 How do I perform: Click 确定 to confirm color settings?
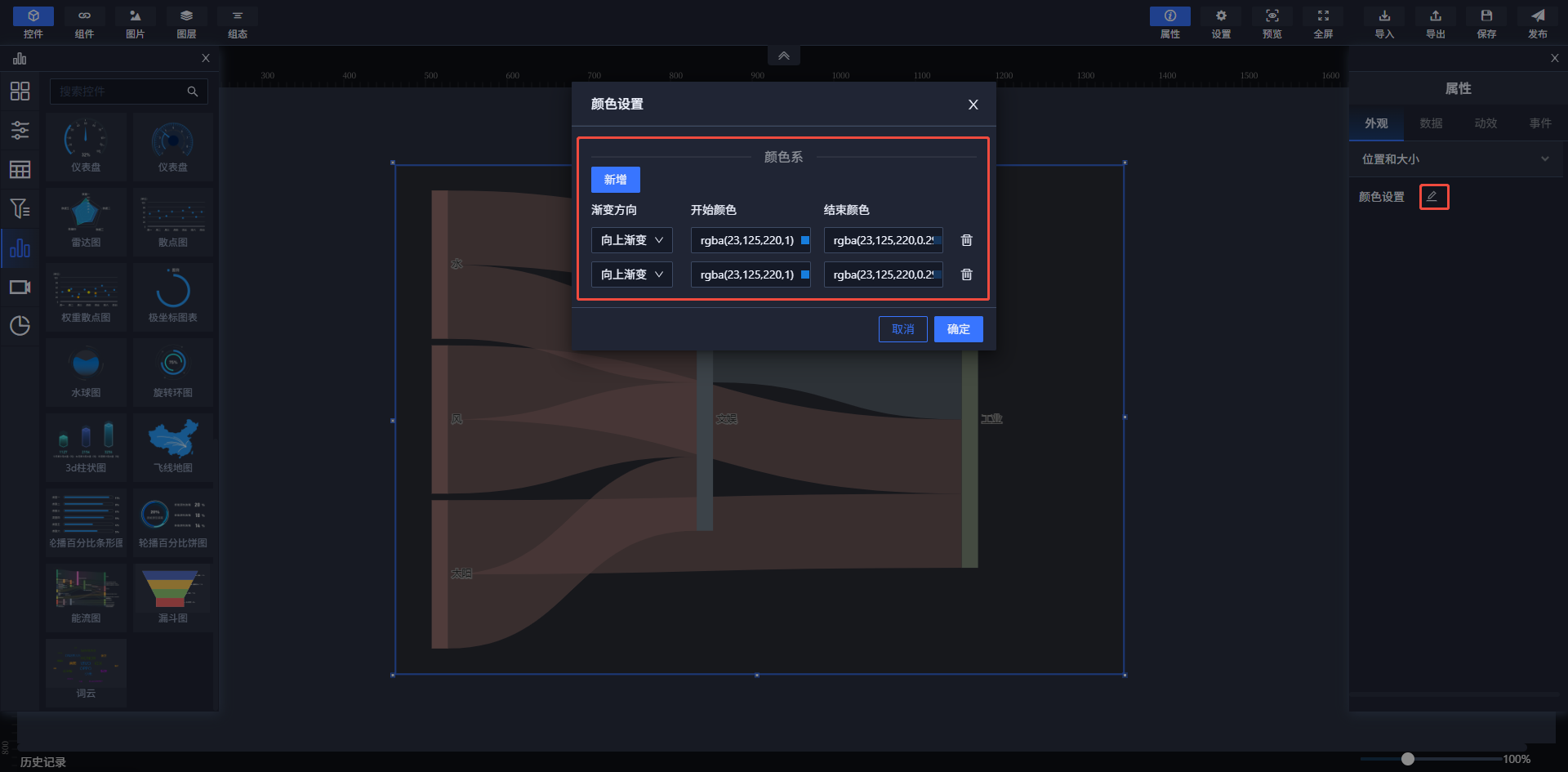959,329
